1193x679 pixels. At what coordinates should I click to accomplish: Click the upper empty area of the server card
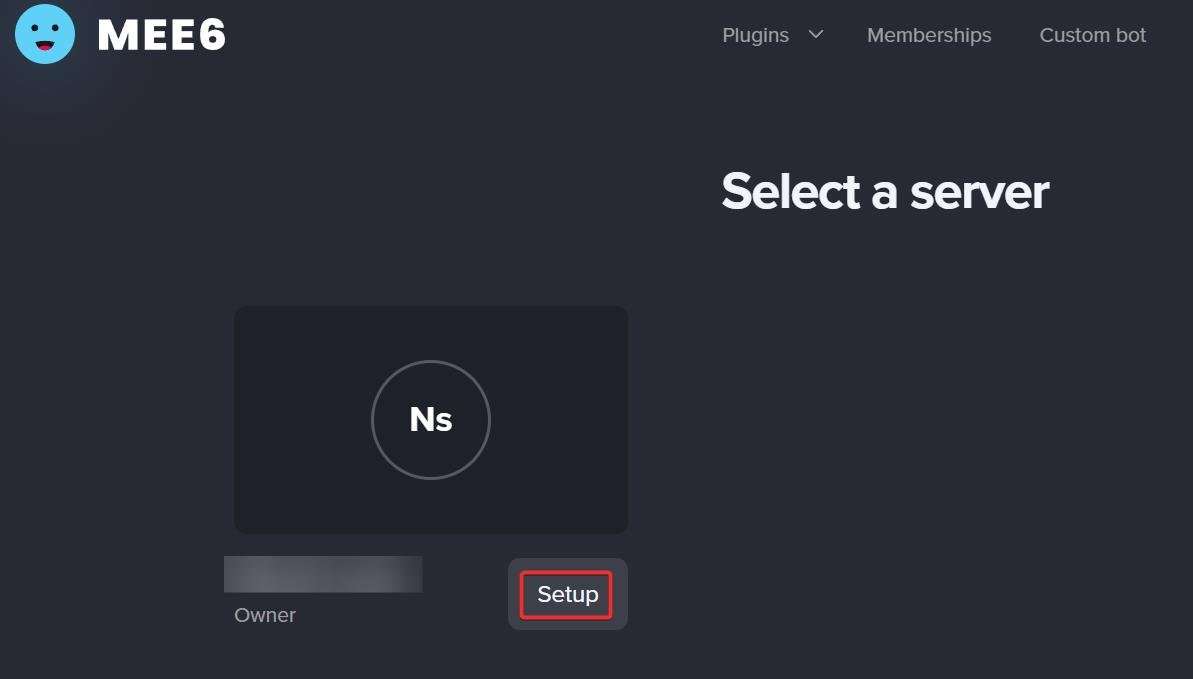coord(431,332)
